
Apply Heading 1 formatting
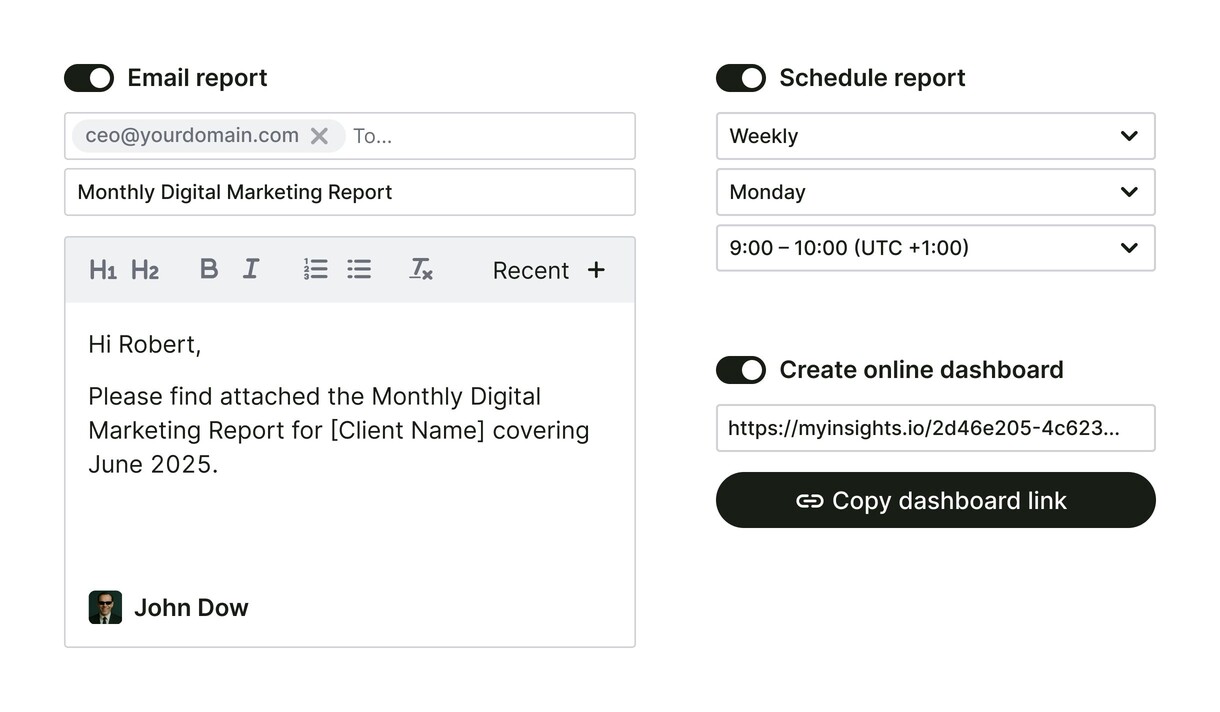(103, 270)
